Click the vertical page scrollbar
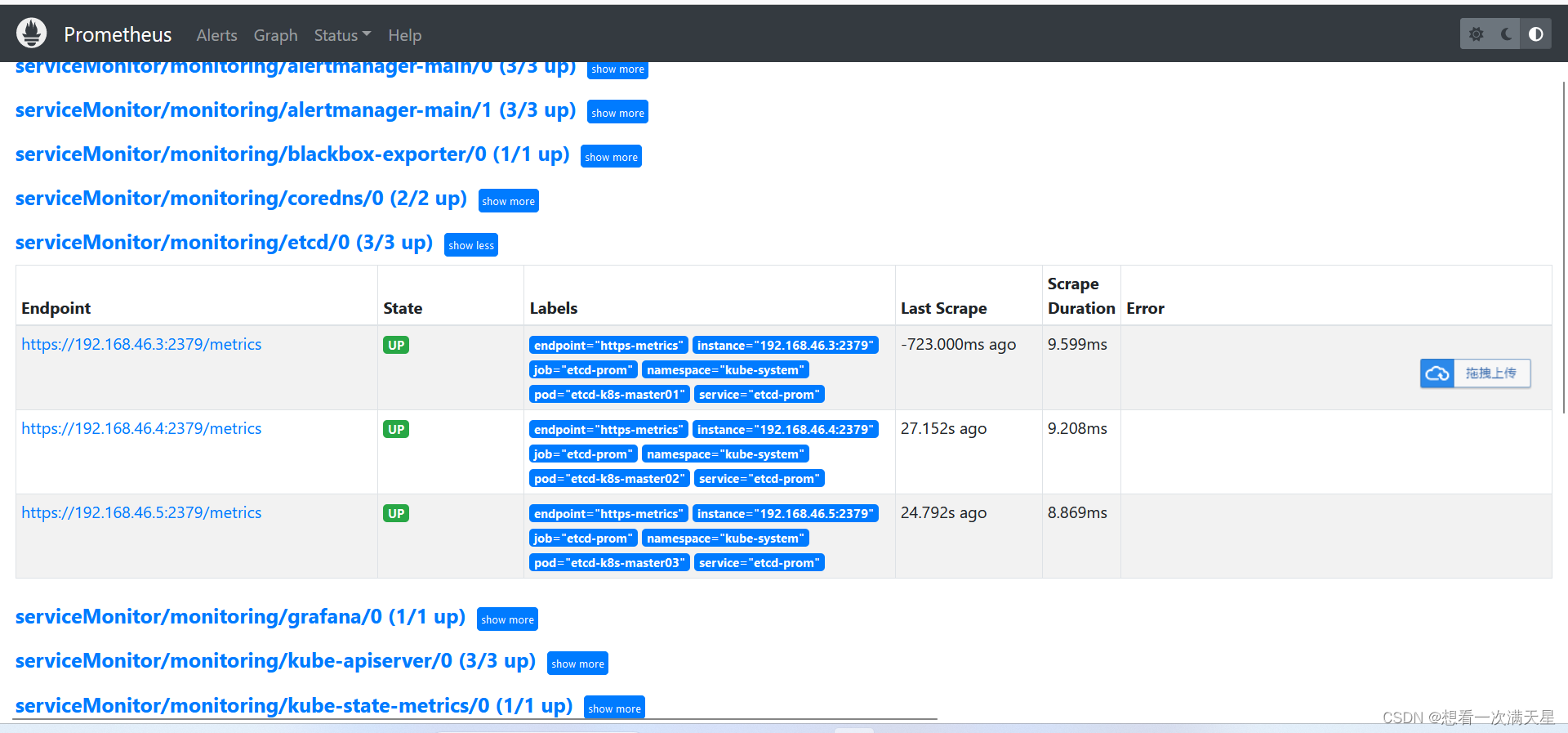 (x=1563, y=248)
